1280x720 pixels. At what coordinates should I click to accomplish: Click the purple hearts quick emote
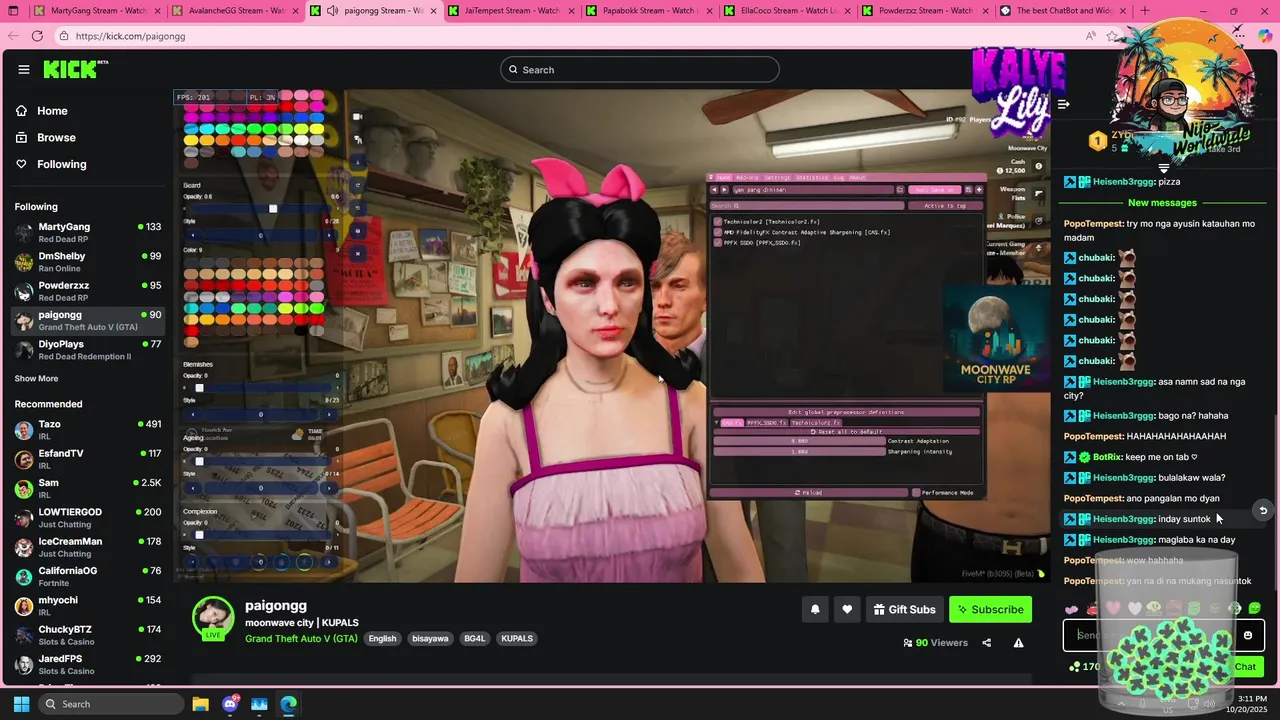coord(1072,609)
